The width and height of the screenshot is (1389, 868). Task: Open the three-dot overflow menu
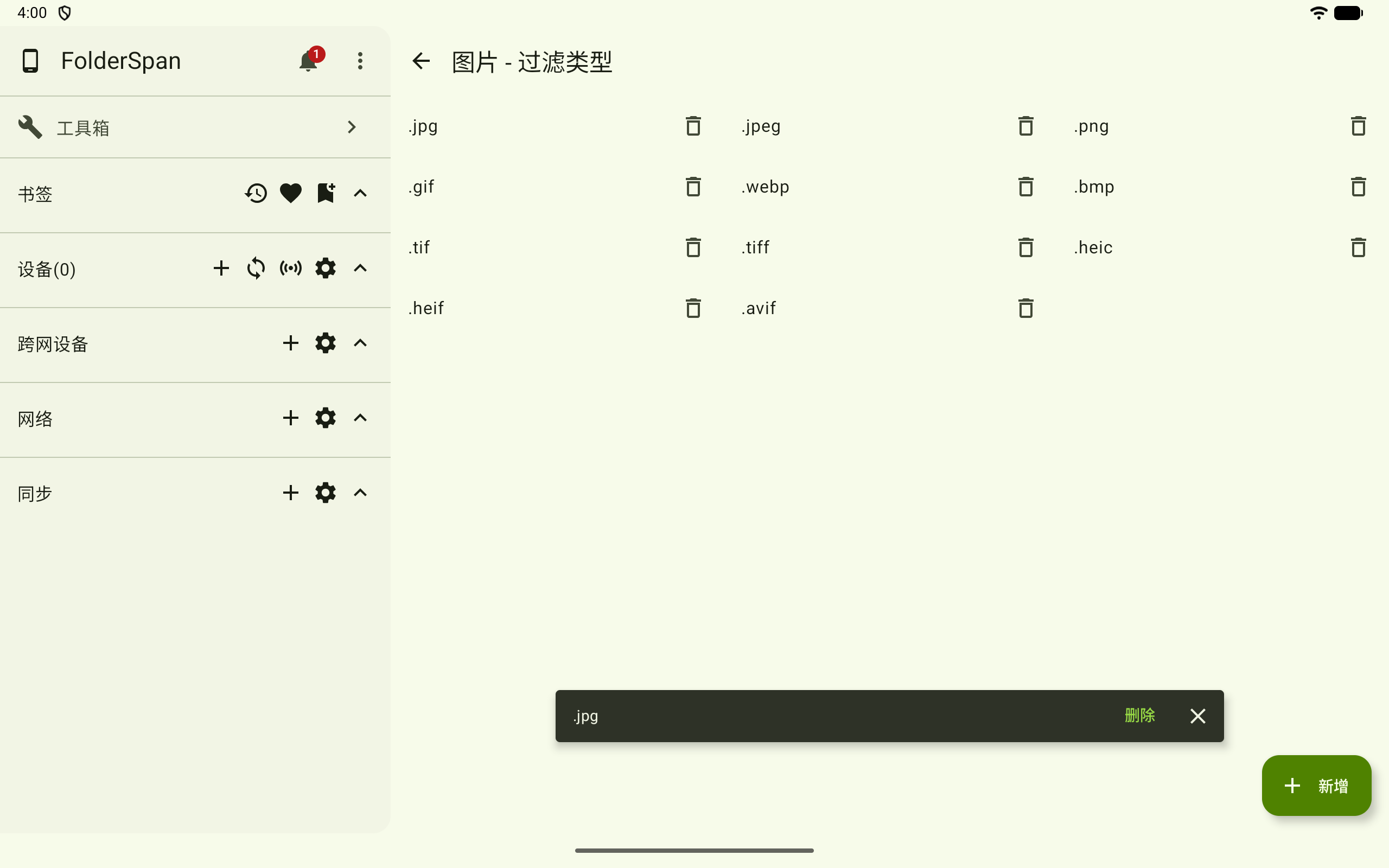click(360, 61)
